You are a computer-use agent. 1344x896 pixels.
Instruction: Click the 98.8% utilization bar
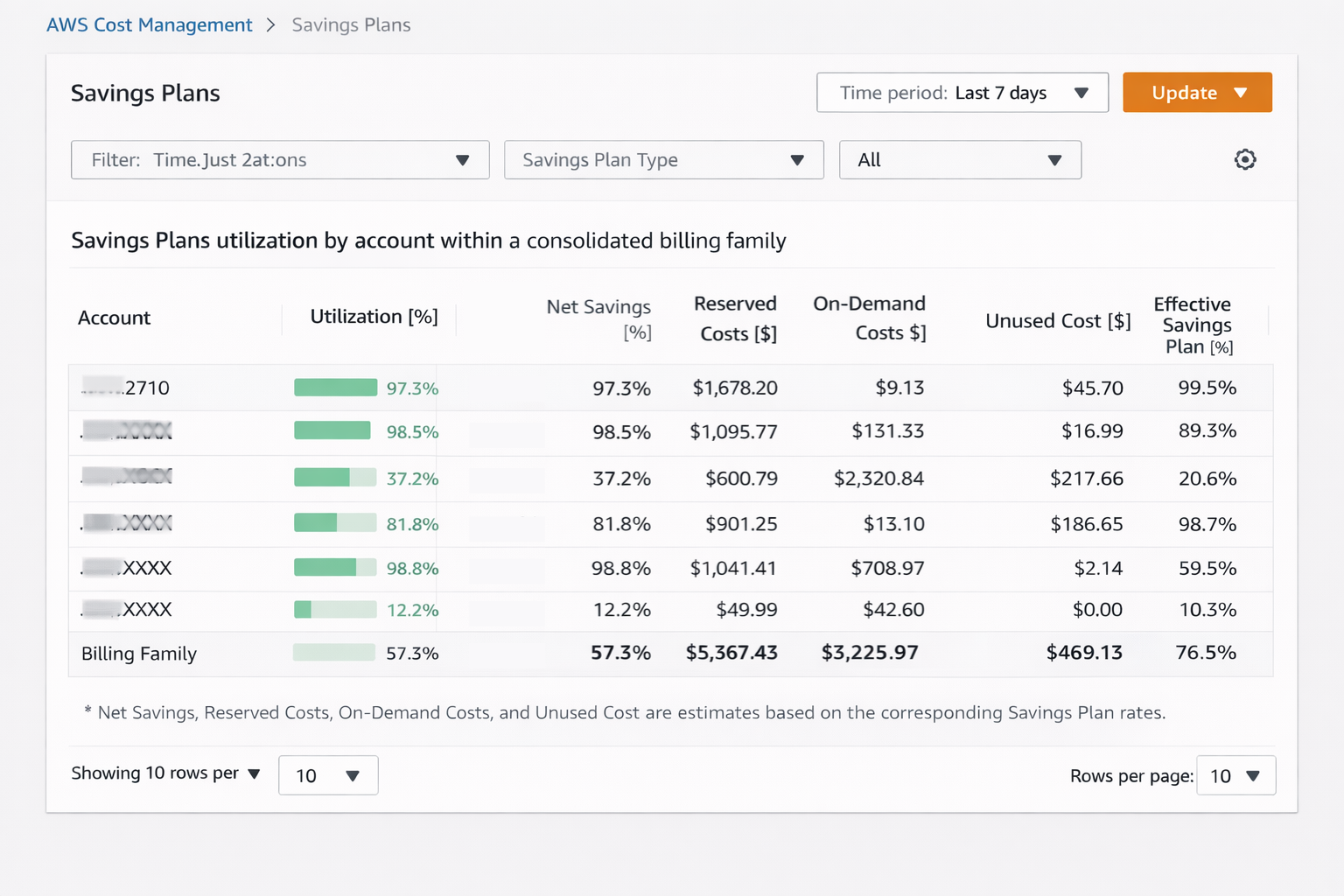(335, 567)
